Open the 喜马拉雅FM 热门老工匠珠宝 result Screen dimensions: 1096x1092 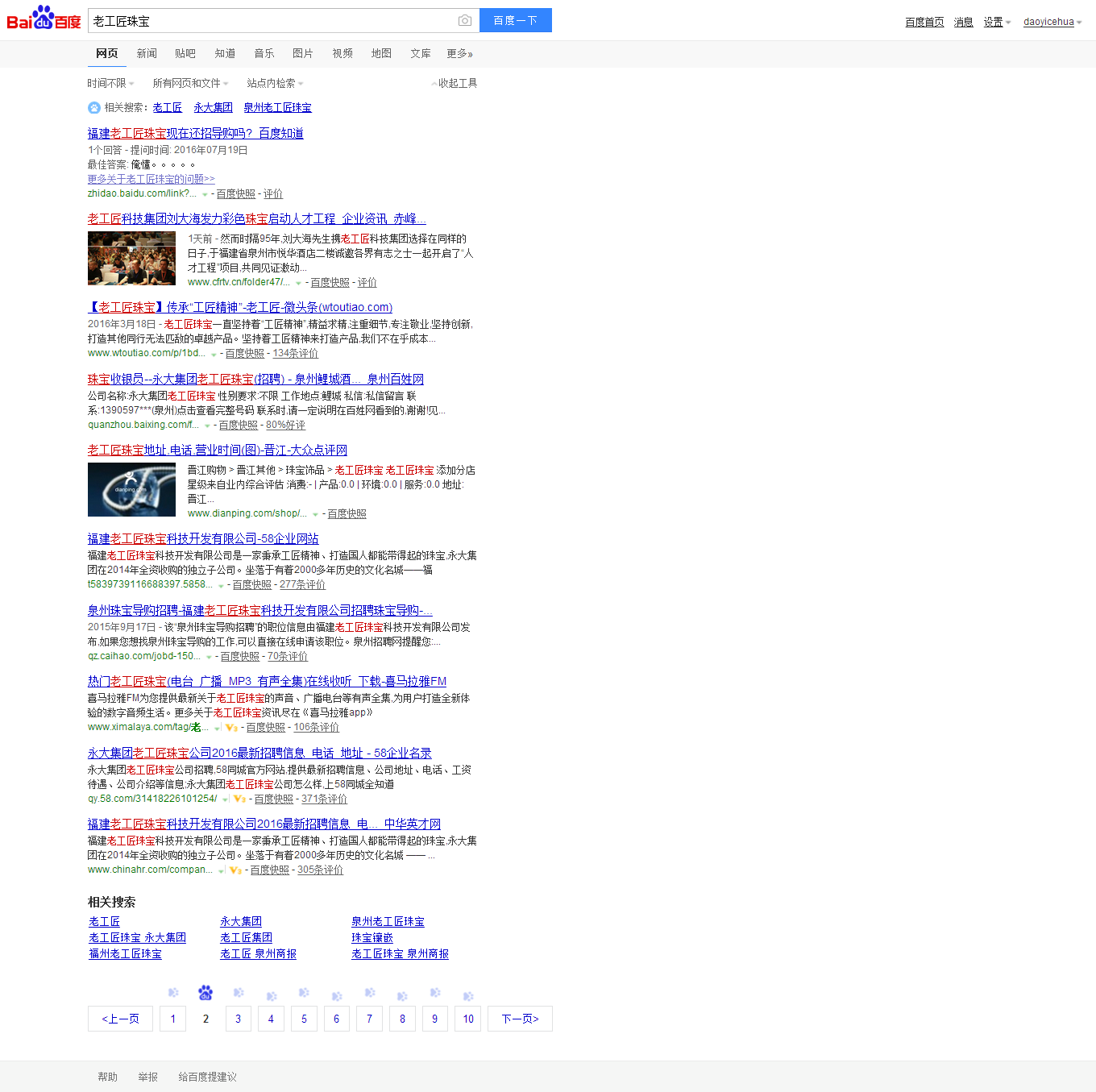coord(267,682)
